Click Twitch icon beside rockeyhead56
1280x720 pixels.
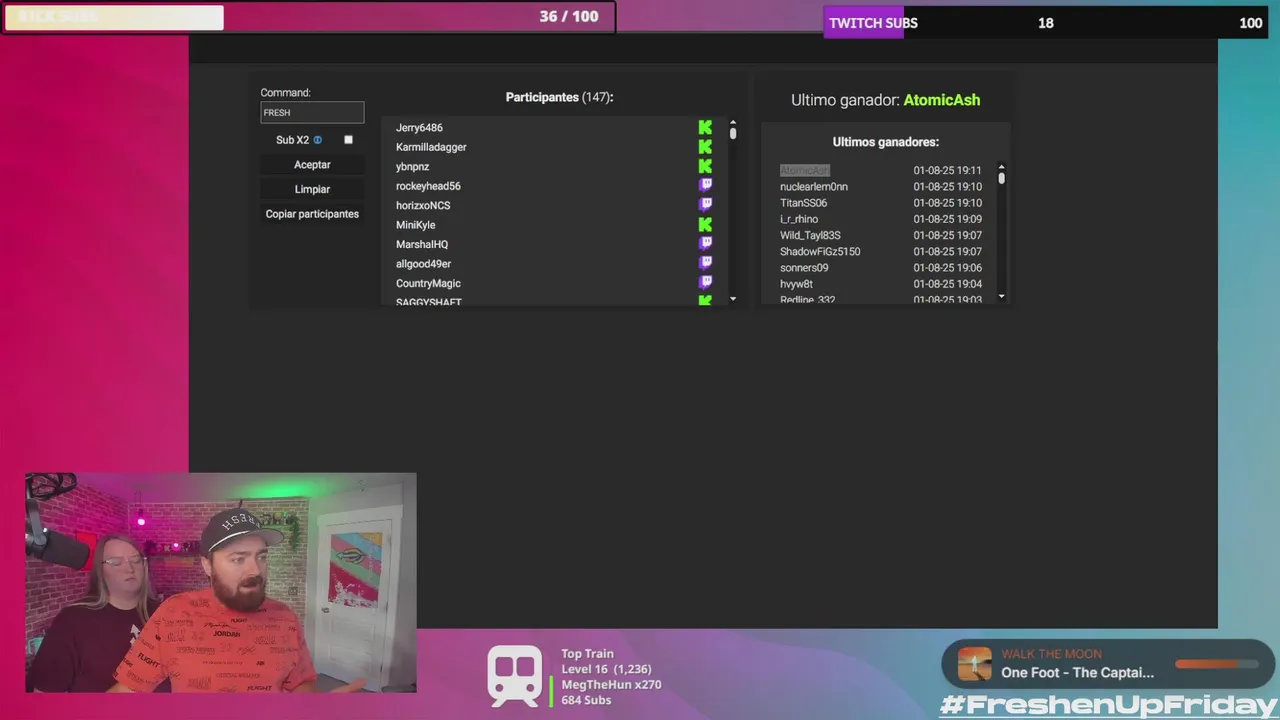(x=705, y=186)
